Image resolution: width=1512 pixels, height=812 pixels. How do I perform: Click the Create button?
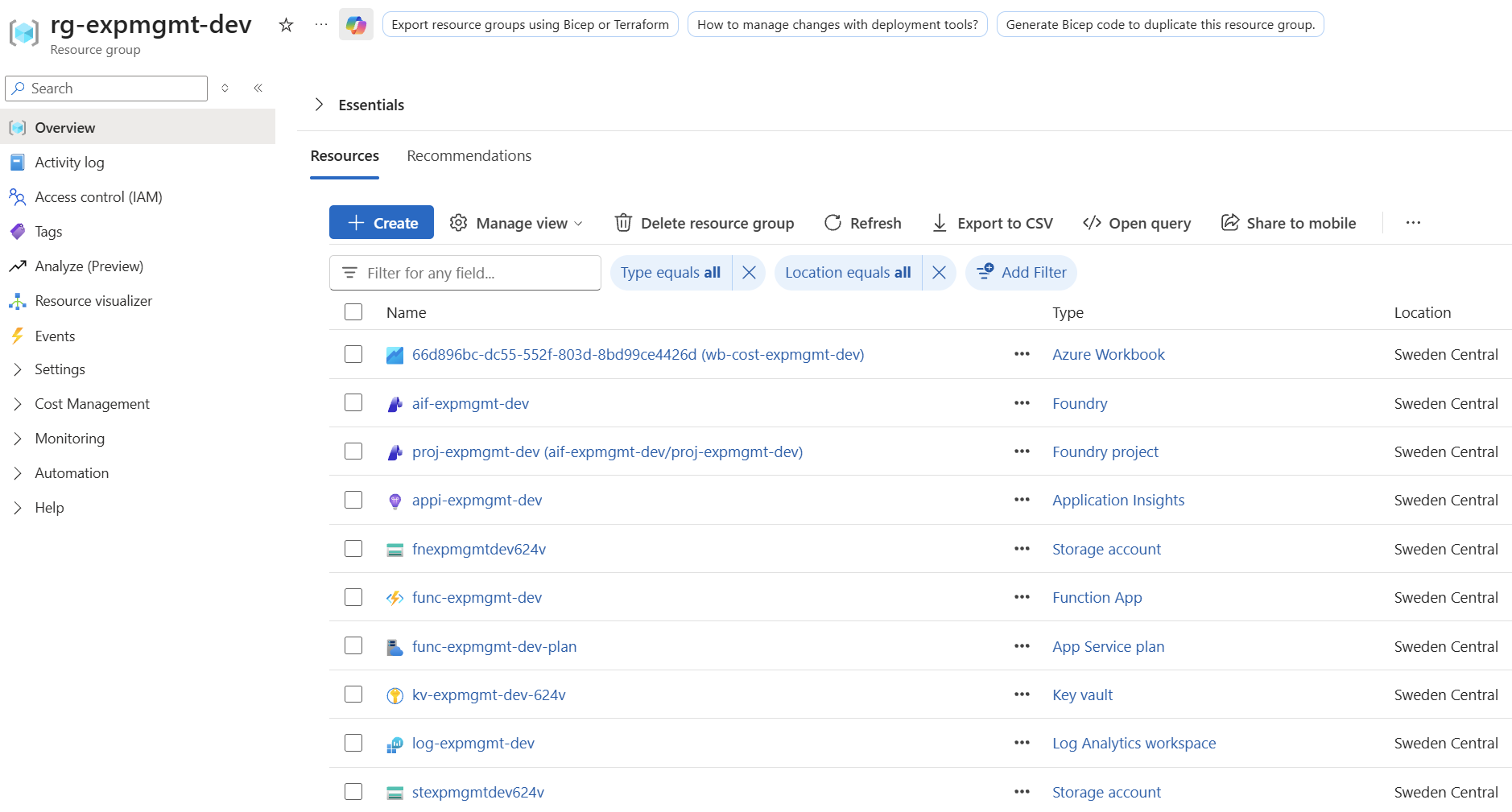click(x=382, y=223)
